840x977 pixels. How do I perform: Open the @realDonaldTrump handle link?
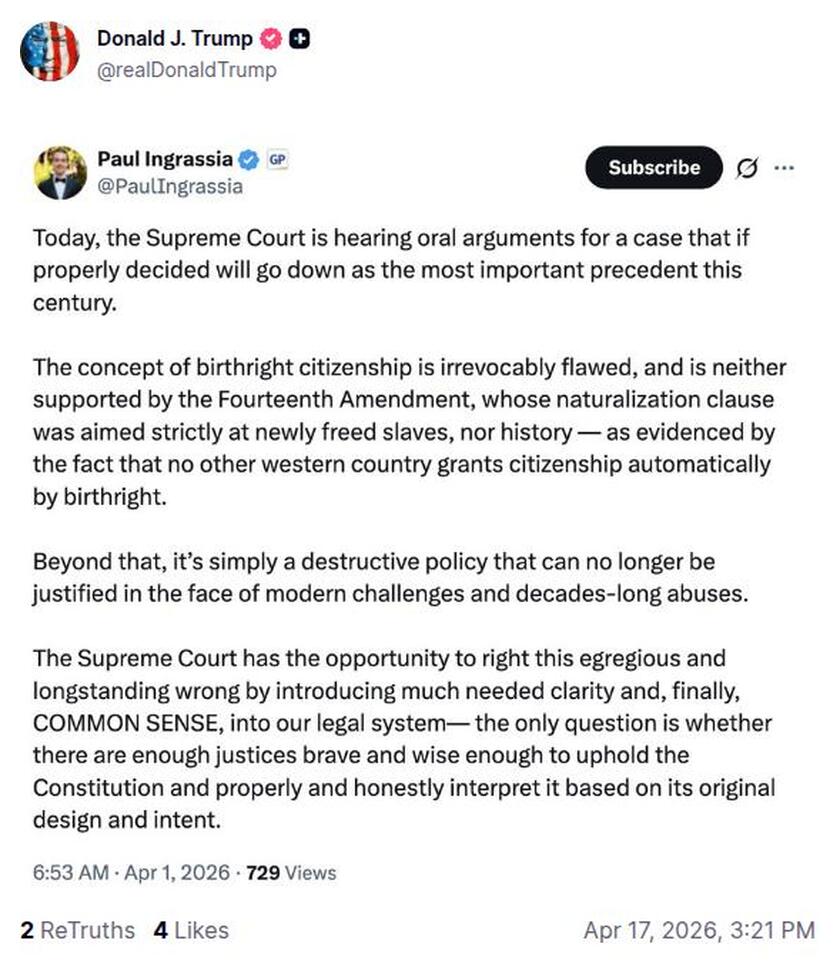(186, 70)
